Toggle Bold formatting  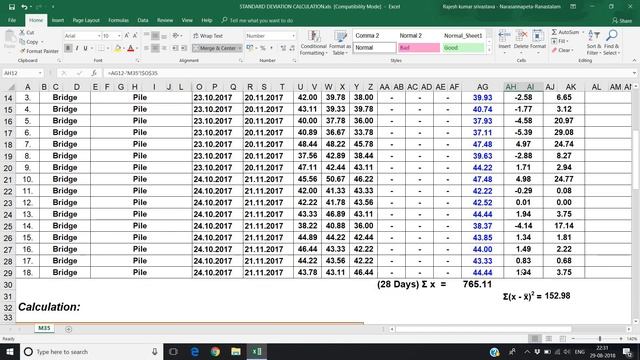pos(68,48)
